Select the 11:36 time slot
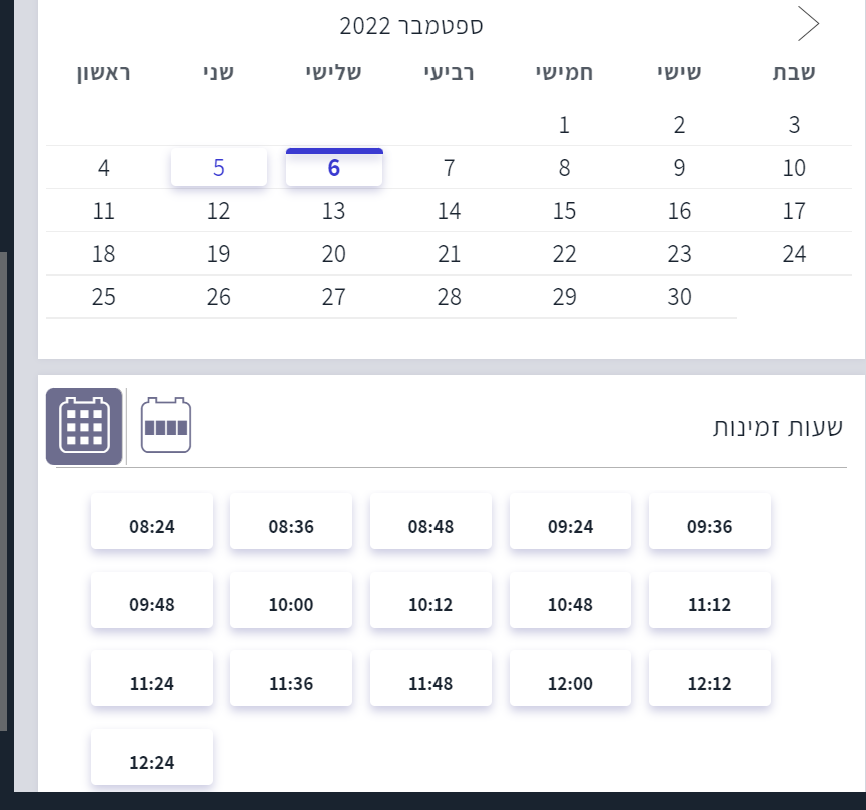 click(291, 684)
